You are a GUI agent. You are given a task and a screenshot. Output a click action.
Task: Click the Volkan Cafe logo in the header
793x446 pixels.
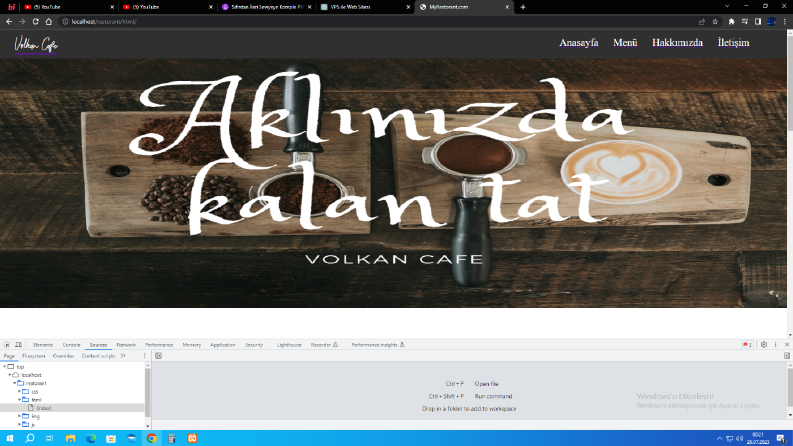(36, 44)
